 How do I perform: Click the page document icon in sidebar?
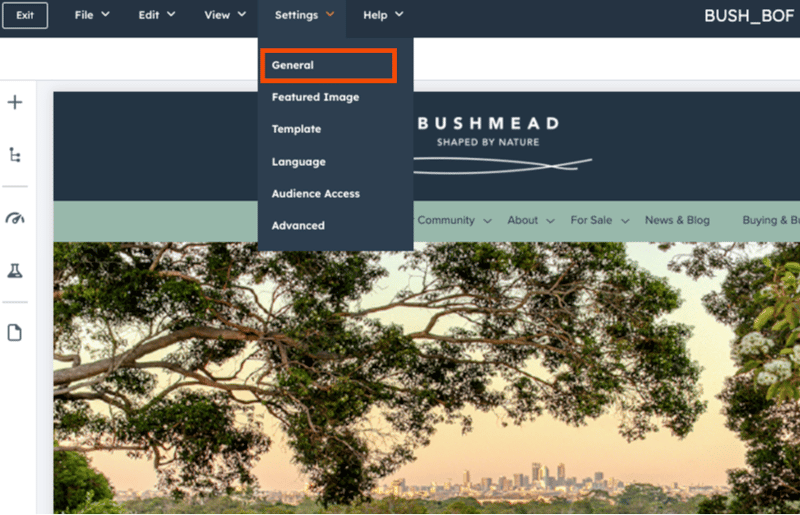point(15,333)
